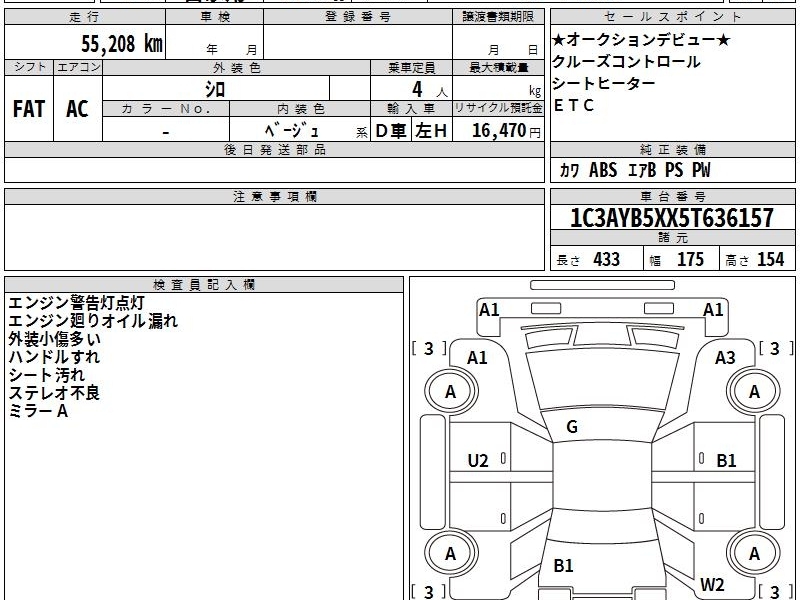Select the FAT shift value

(29, 109)
